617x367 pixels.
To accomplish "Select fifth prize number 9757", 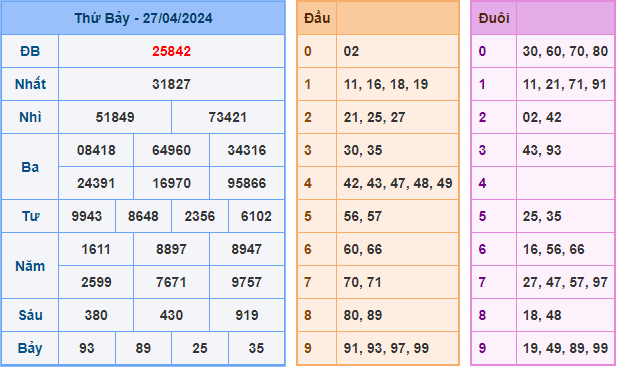I will point(247,282).
